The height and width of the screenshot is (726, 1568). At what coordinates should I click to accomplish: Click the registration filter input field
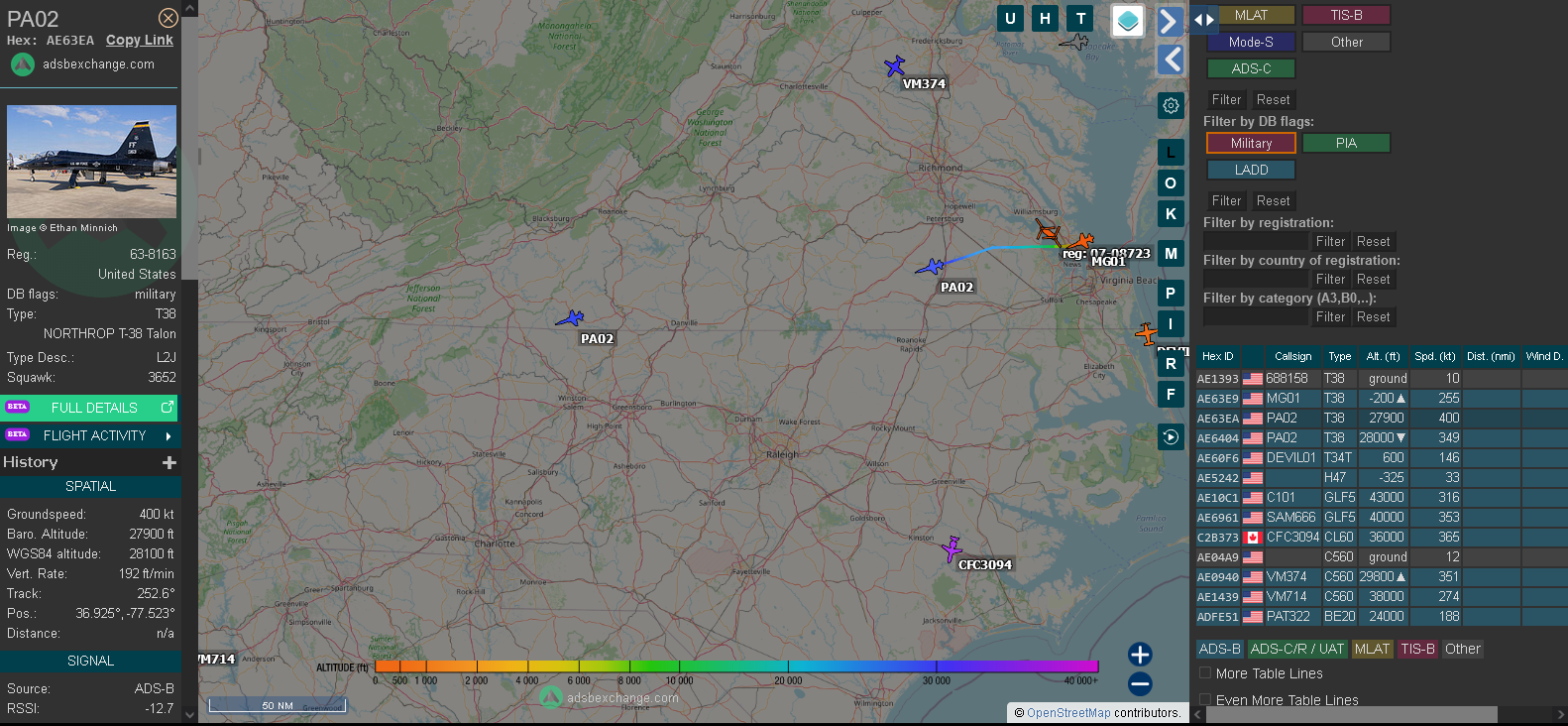pos(1256,241)
